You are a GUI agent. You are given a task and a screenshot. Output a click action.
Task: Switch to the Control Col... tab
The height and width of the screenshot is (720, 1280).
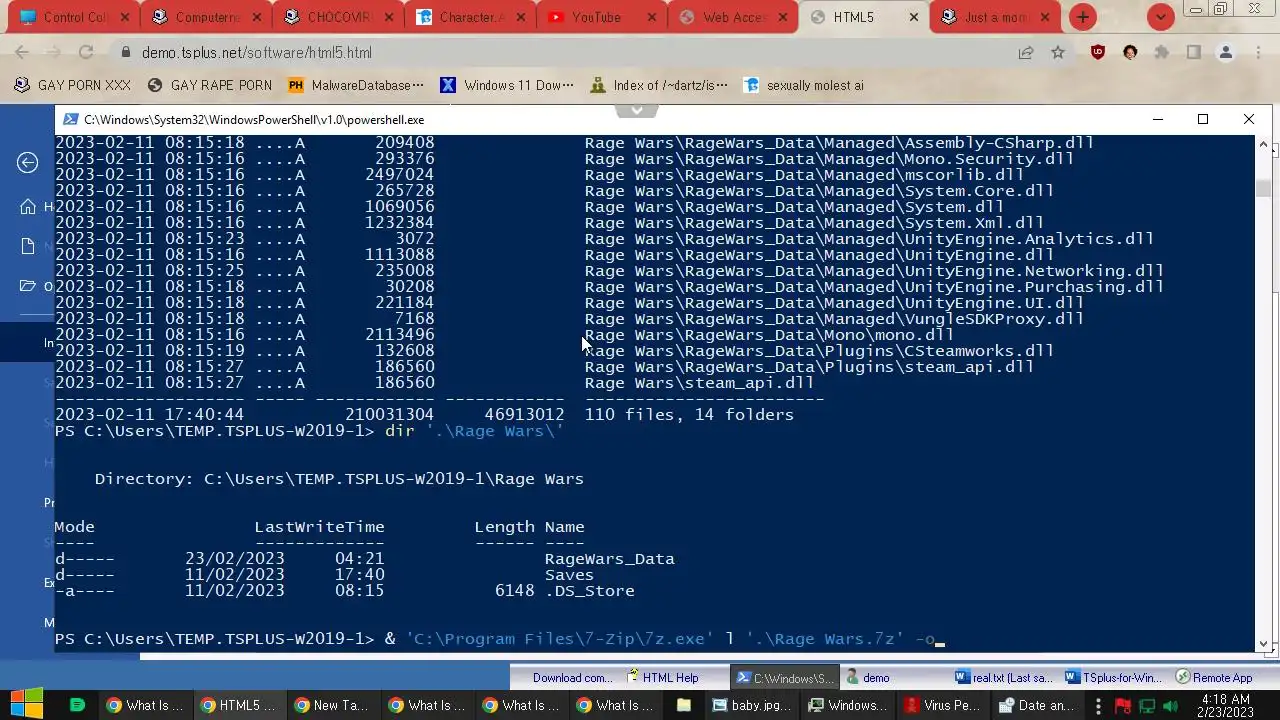click(75, 17)
